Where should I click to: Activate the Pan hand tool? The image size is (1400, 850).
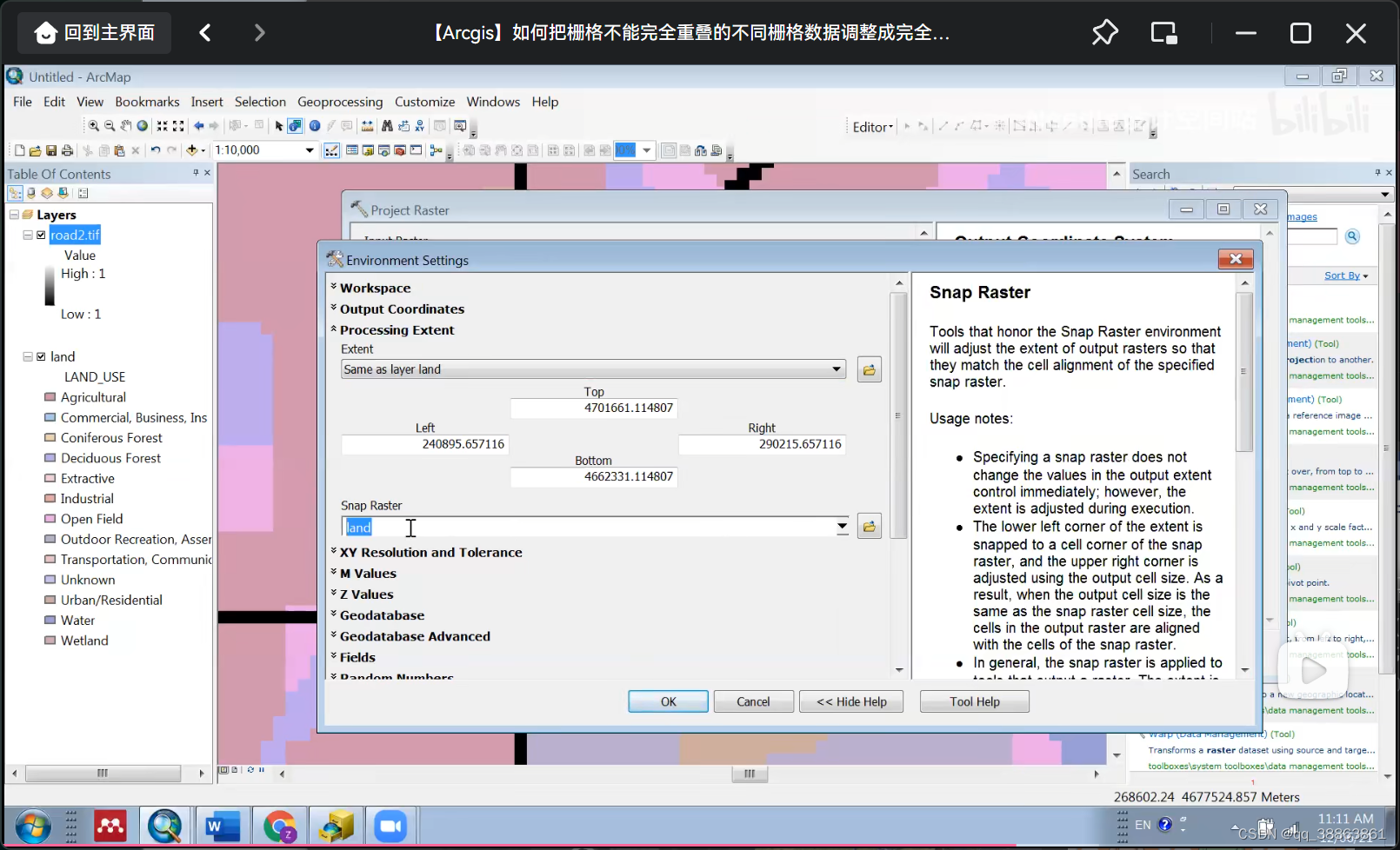point(126,126)
